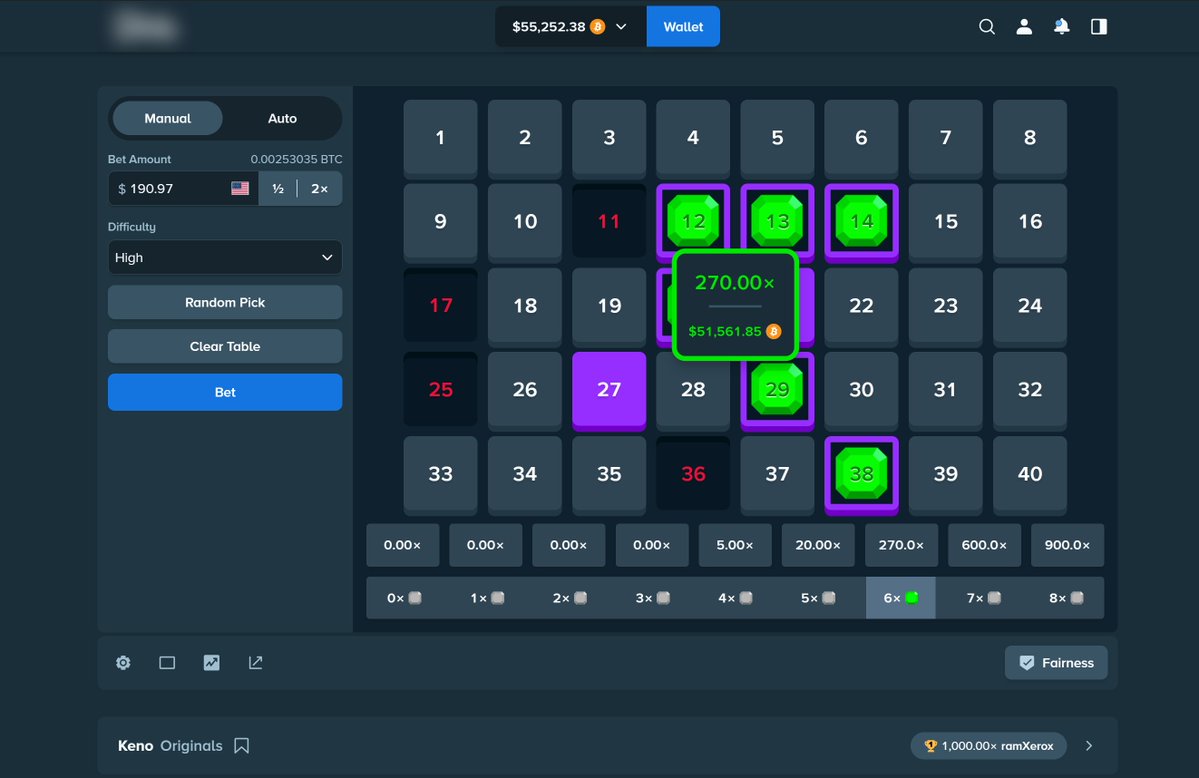Click the 4× hits indicator

(735, 597)
